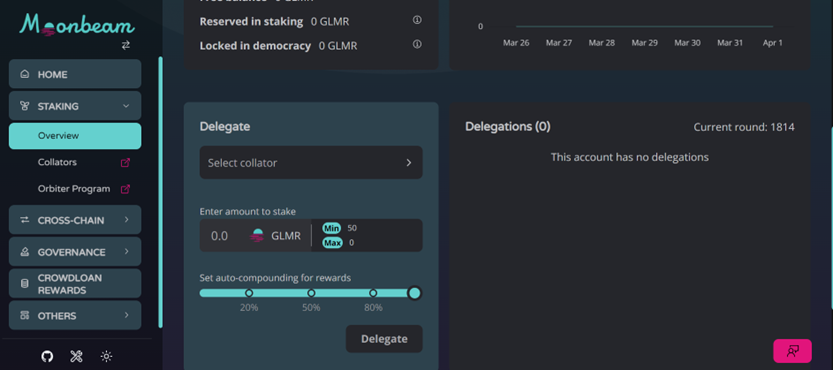Click the Mar 26 chart axis label
The width and height of the screenshot is (833, 370).
(516, 43)
